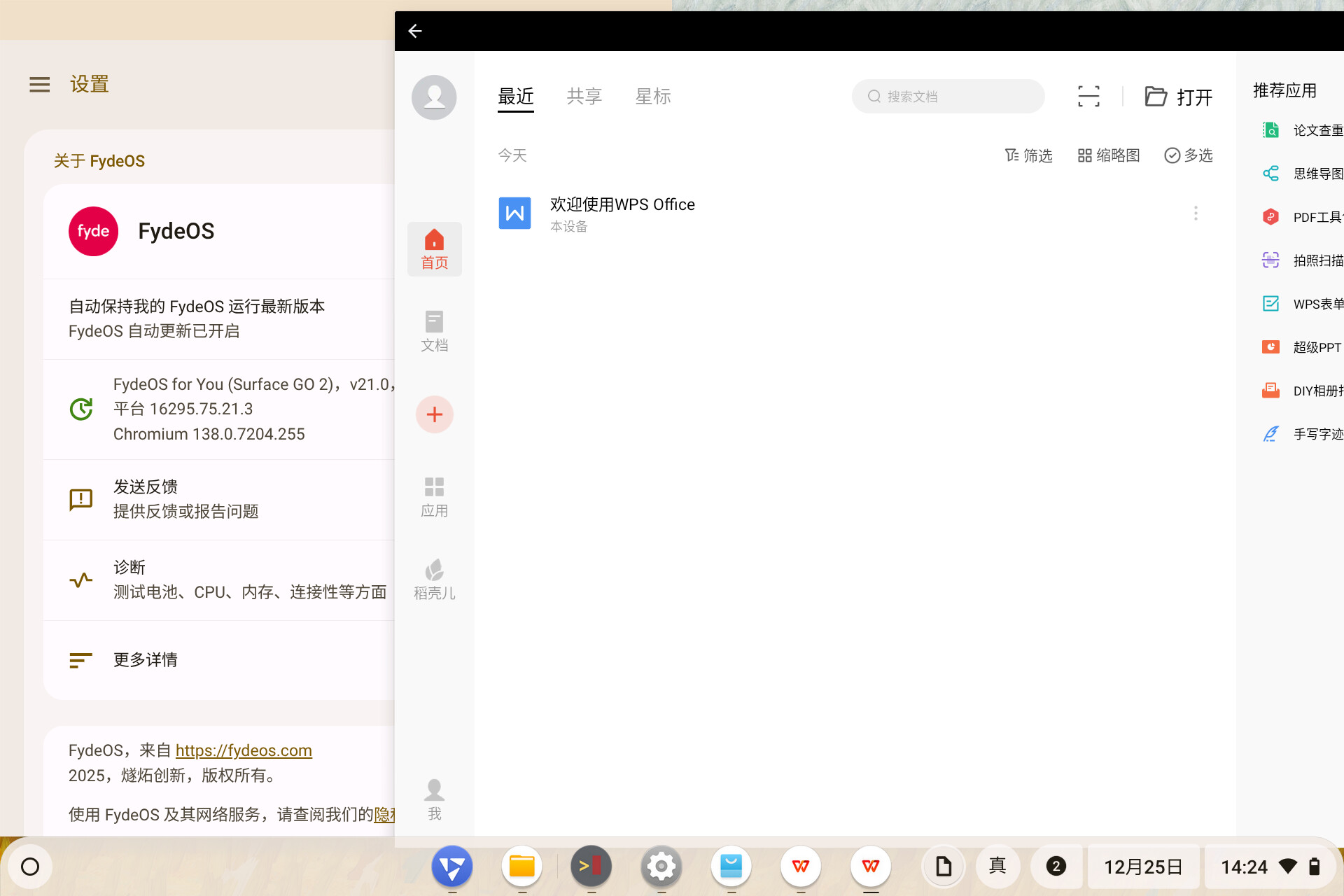Open the https://fydeos.com link
This screenshot has height=896, width=1344.
click(244, 750)
